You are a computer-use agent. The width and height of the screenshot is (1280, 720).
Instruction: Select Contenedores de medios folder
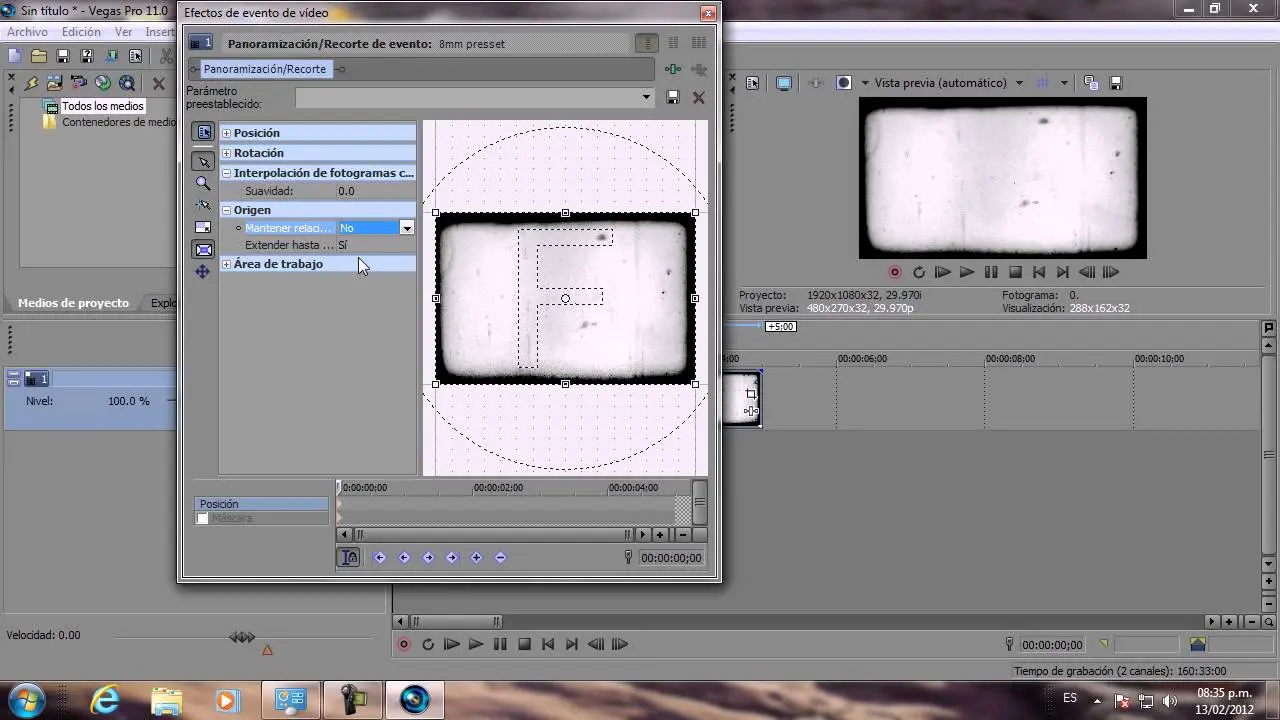click(118, 122)
